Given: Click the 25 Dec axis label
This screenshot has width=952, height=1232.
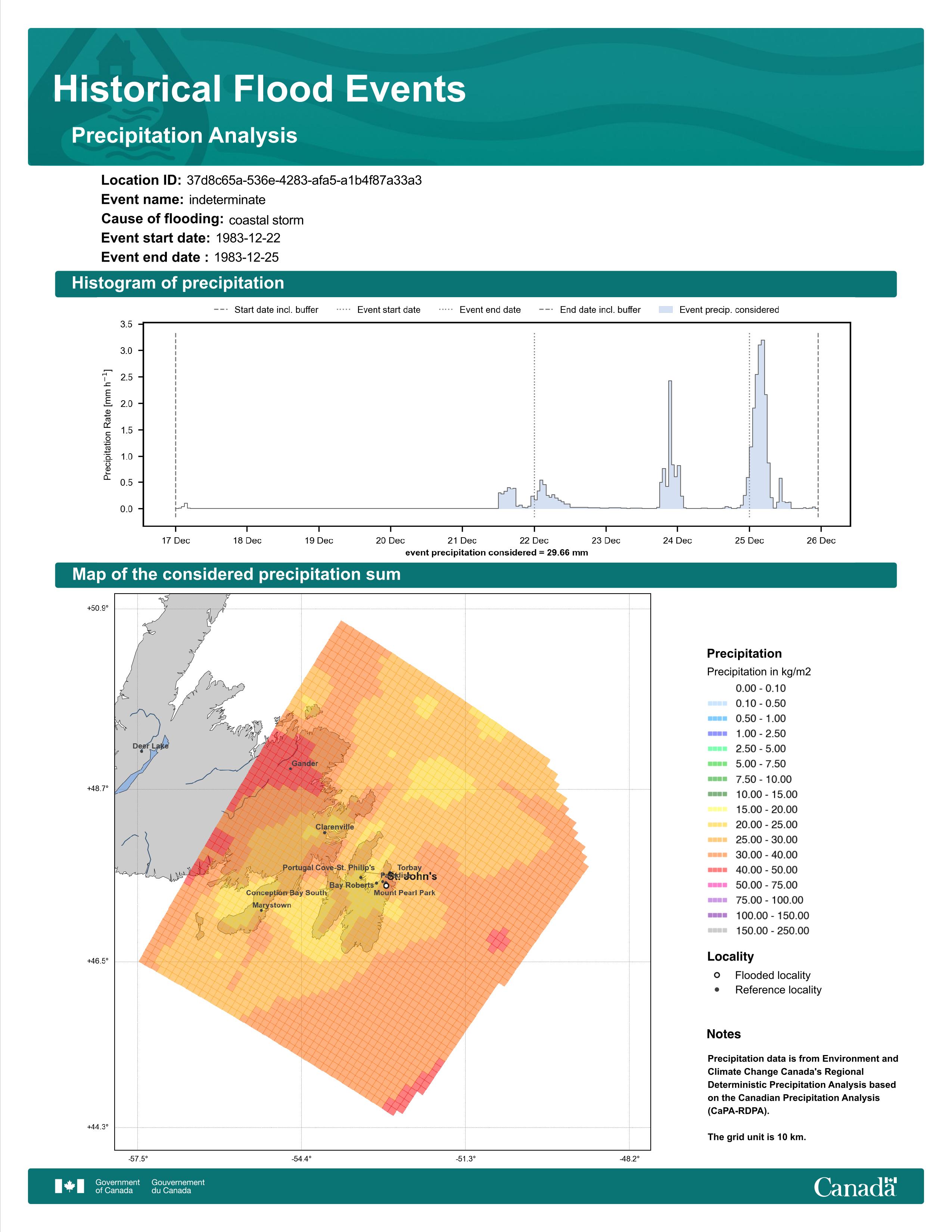Looking at the screenshot, I should [x=750, y=541].
